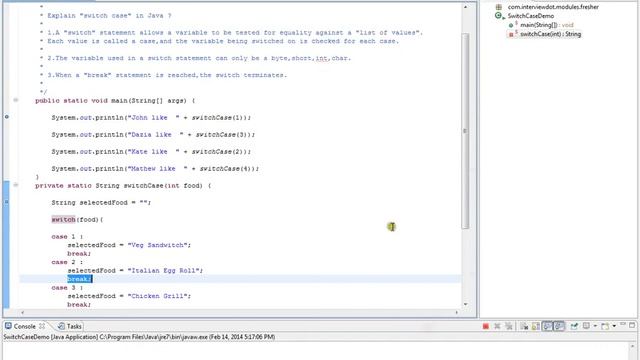Click the class icon beside SwitchCaseDemo
This screenshot has width=640, height=360.
[499, 16]
